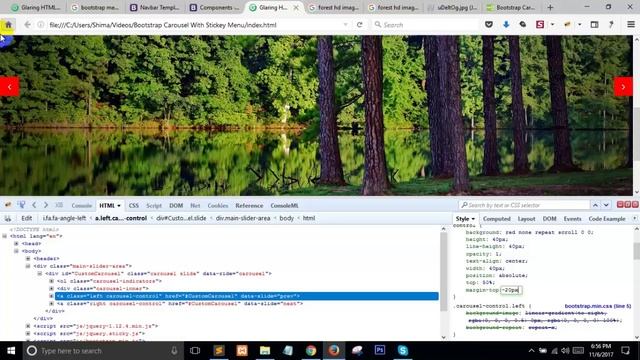640x360 pixels.
Task: Open the ConsoleML tab in Firebug
Action: 284,205
